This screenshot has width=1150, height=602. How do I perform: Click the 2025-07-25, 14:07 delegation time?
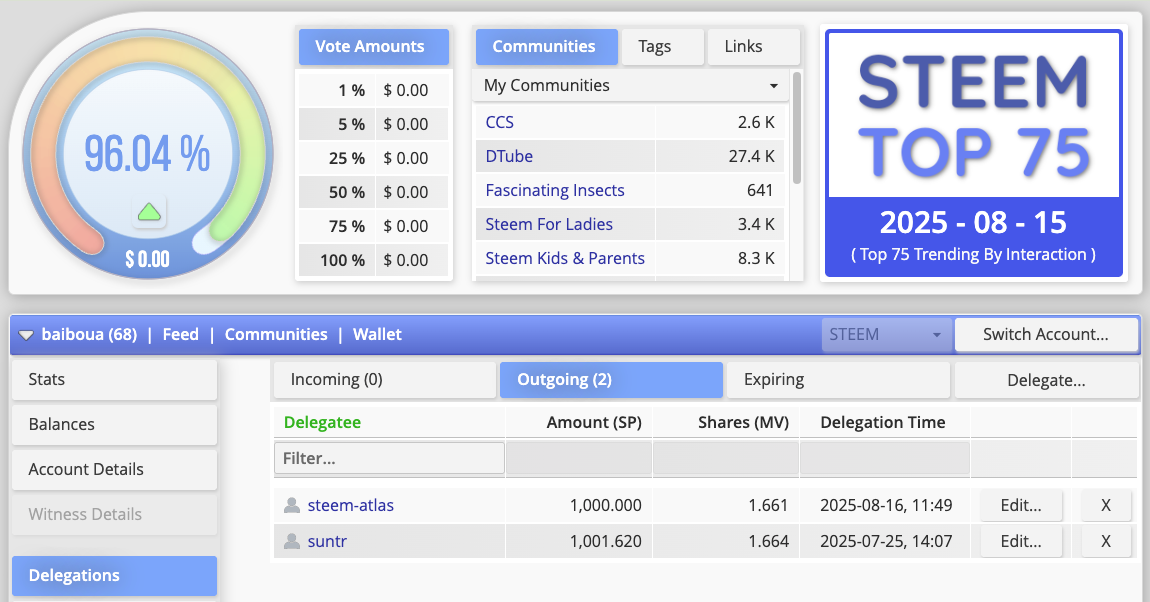click(886, 541)
